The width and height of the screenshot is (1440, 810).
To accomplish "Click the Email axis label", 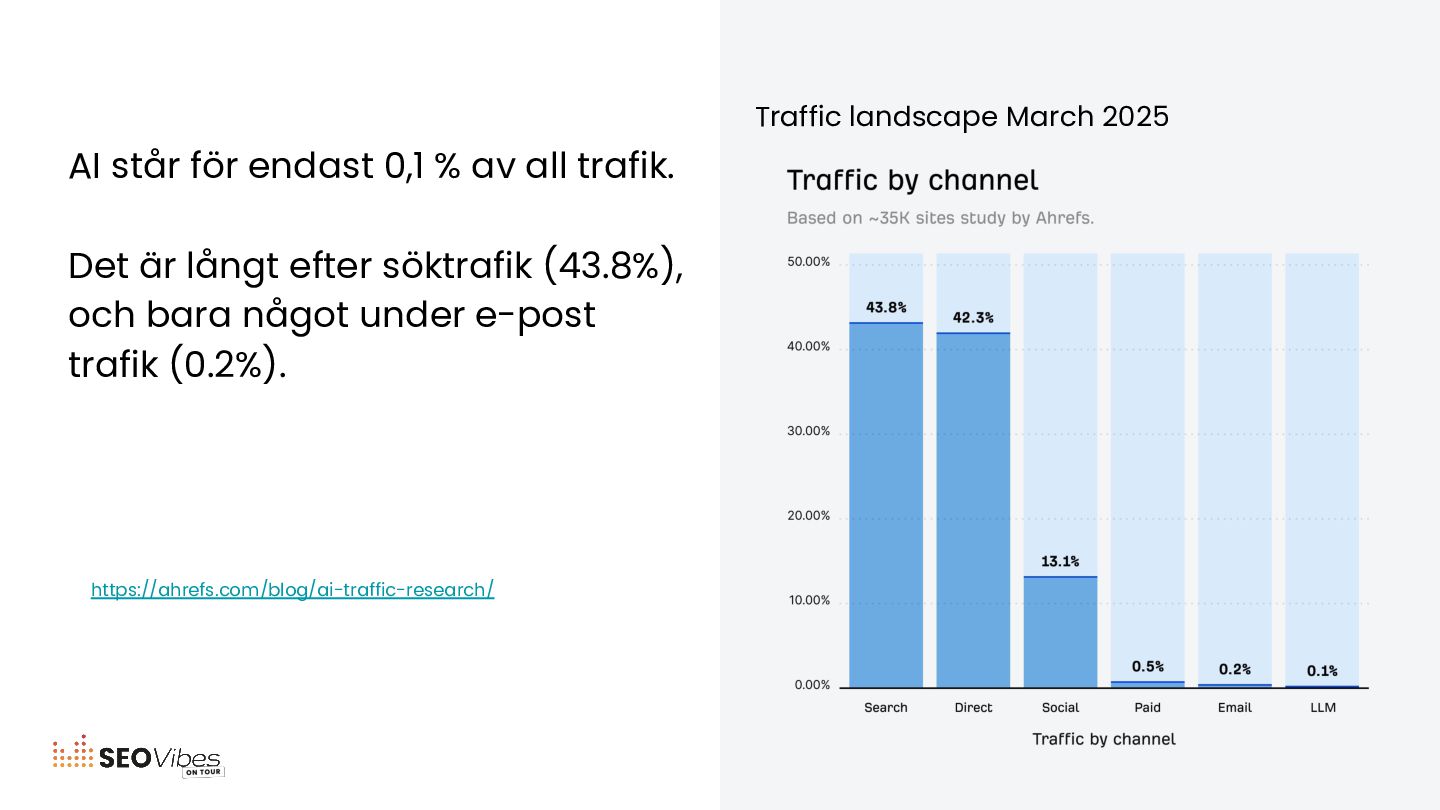I will [1235, 708].
